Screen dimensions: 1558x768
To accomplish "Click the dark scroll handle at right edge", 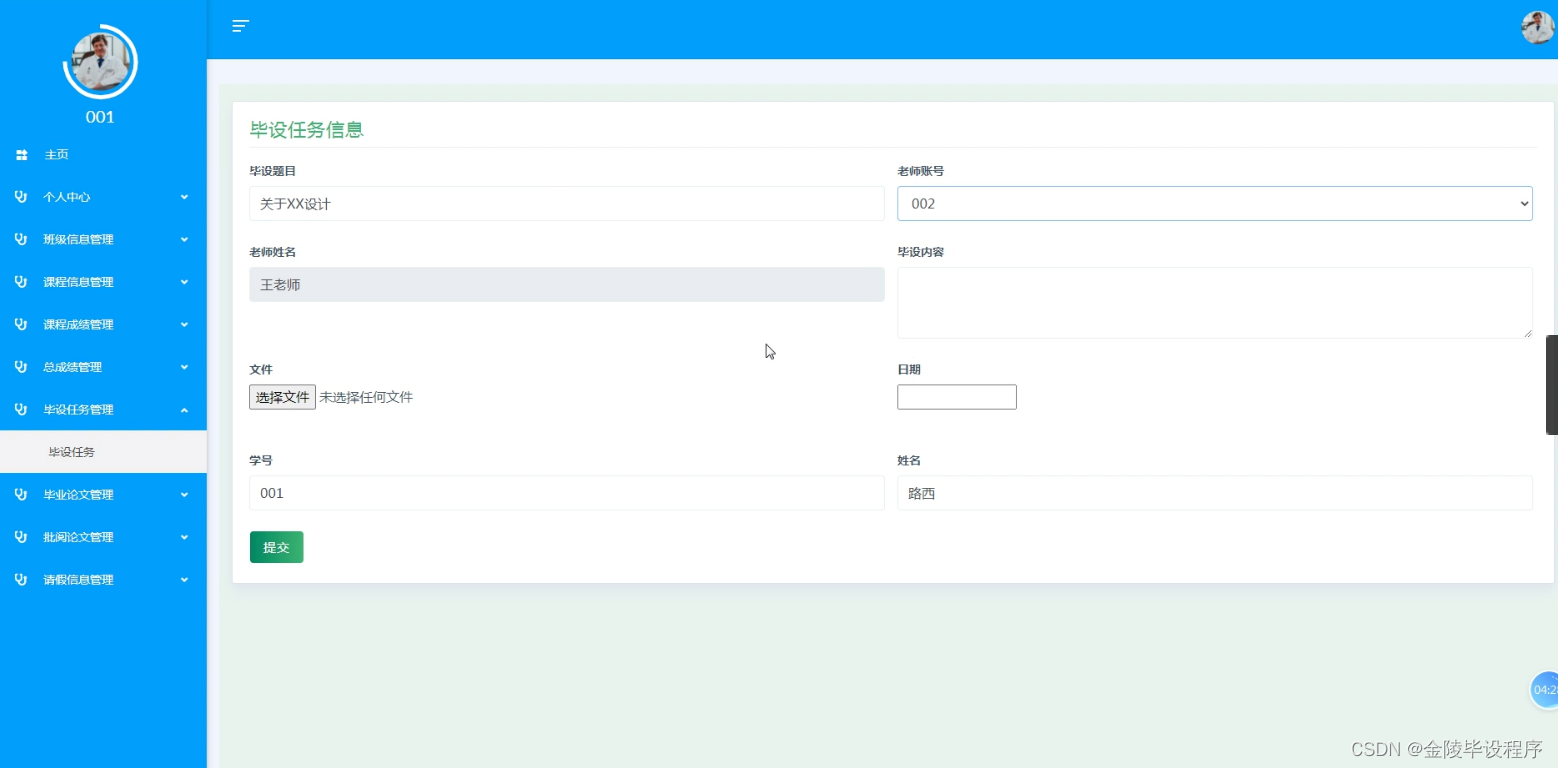I will point(1552,385).
